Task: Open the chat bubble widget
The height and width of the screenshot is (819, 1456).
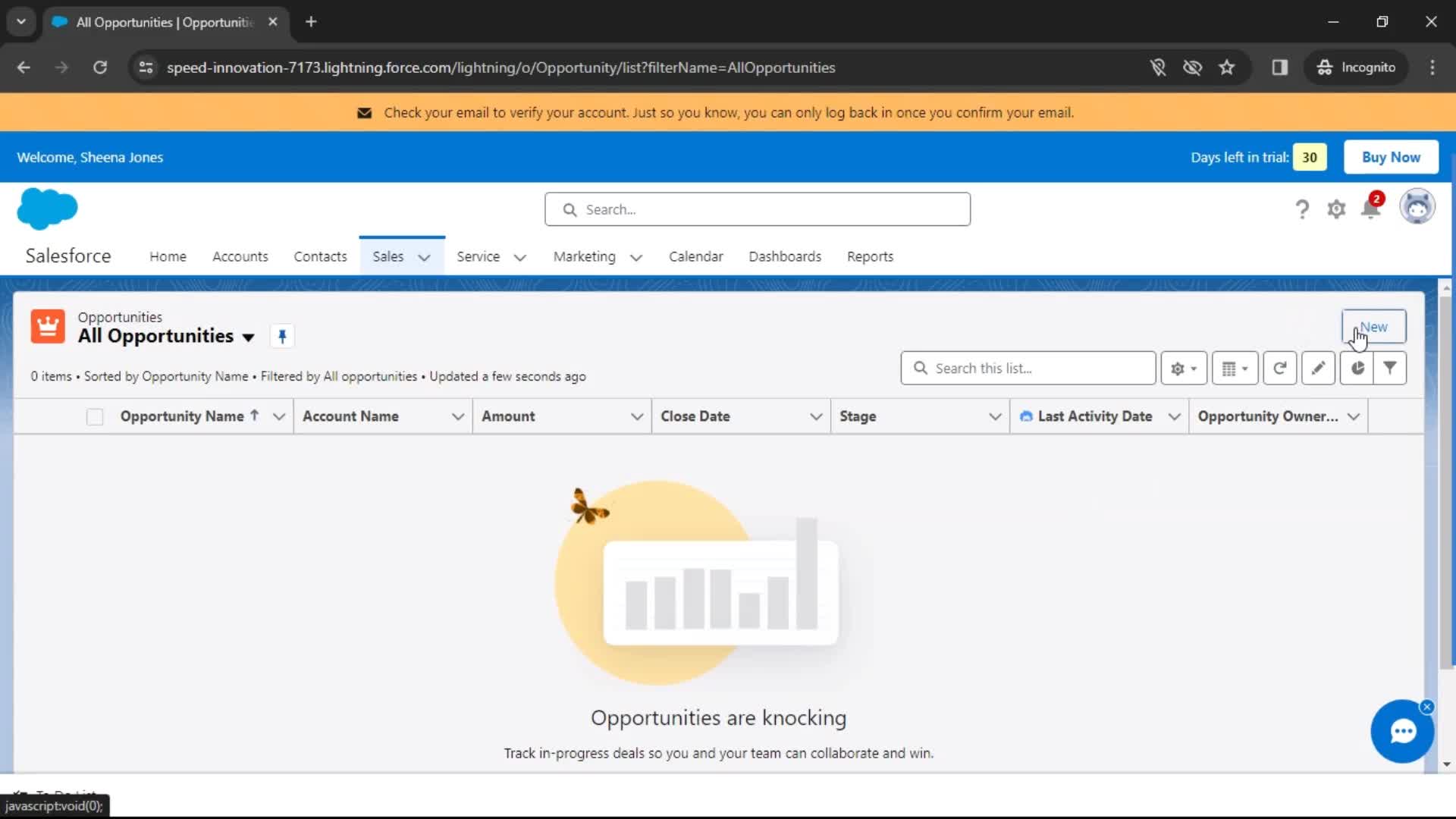Action: point(1402,731)
